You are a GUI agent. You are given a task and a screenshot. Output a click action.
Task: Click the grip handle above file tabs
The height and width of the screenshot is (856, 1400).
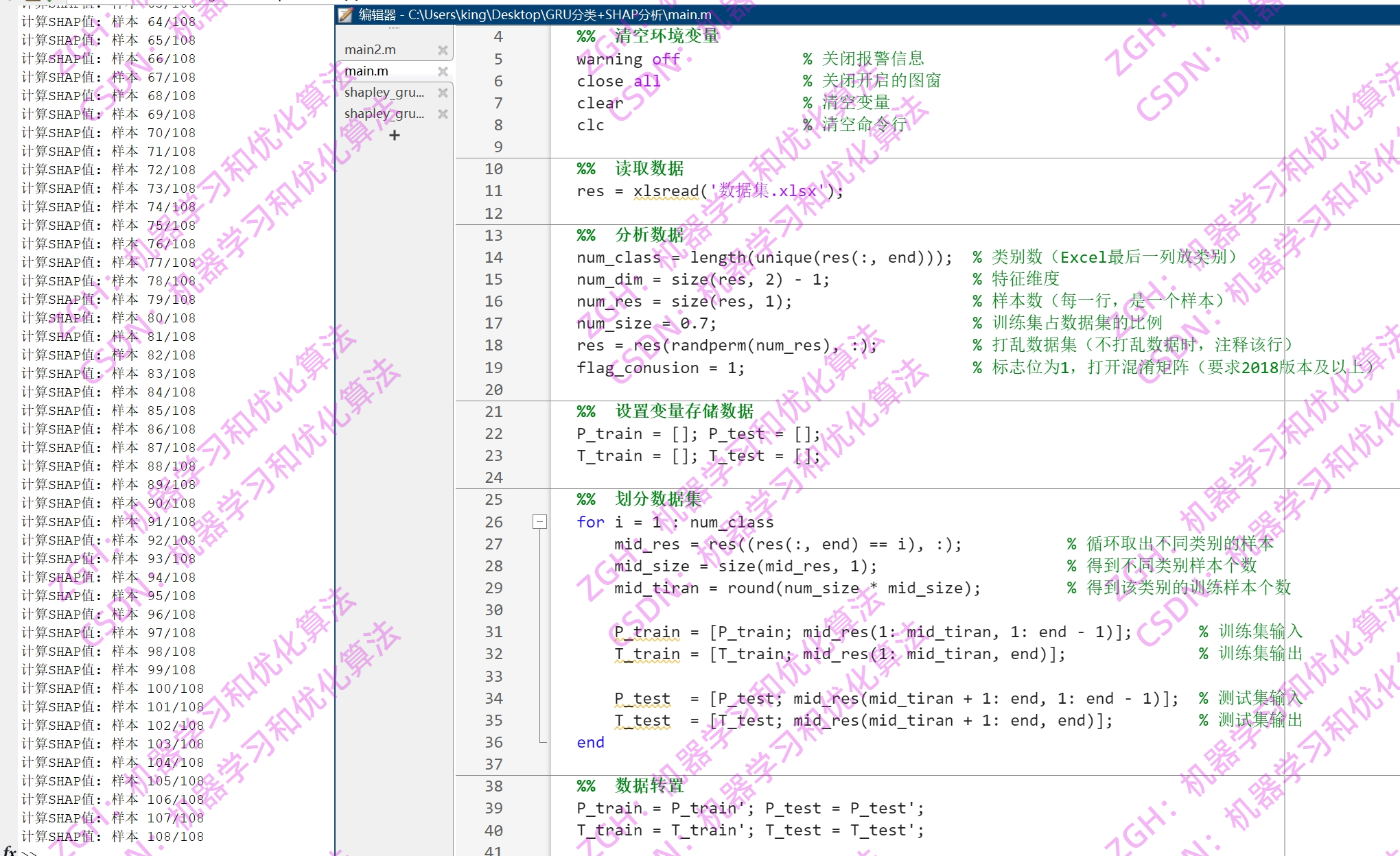coord(394,28)
